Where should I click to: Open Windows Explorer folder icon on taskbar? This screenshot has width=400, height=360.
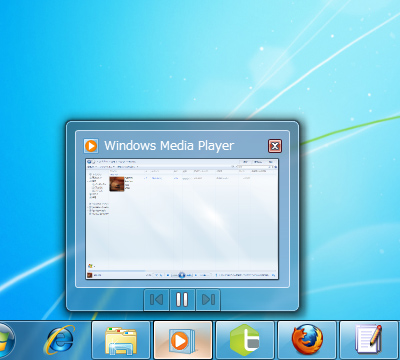[121, 340]
